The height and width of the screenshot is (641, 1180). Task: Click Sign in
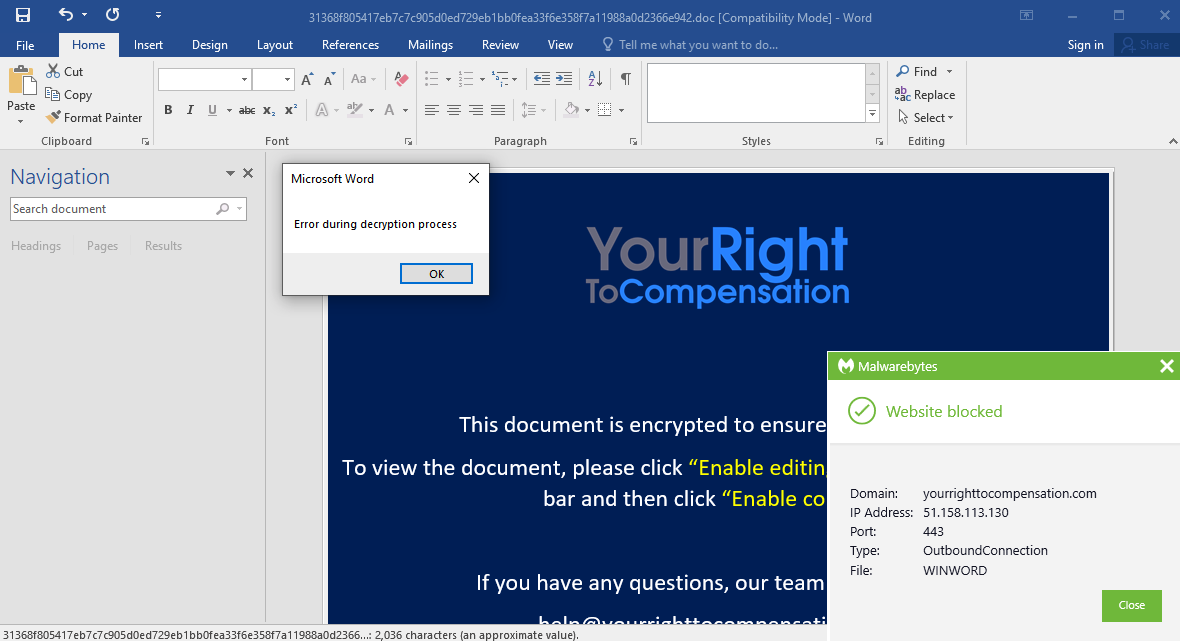1085,45
